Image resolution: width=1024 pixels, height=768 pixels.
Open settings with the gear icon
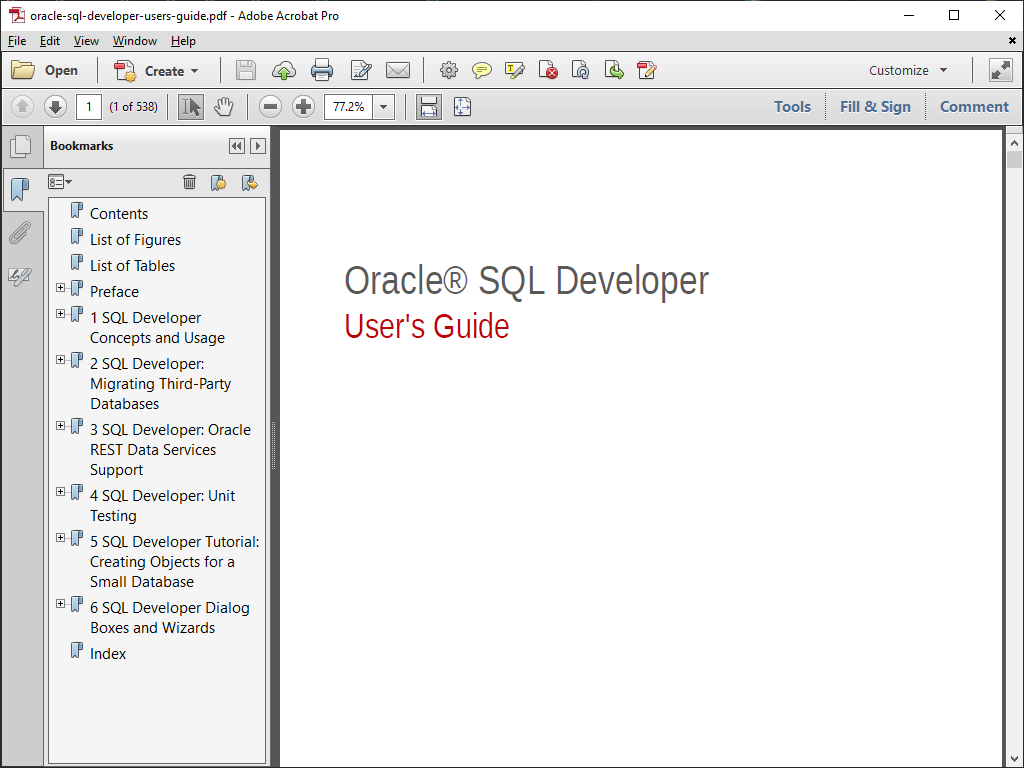tap(449, 70)
